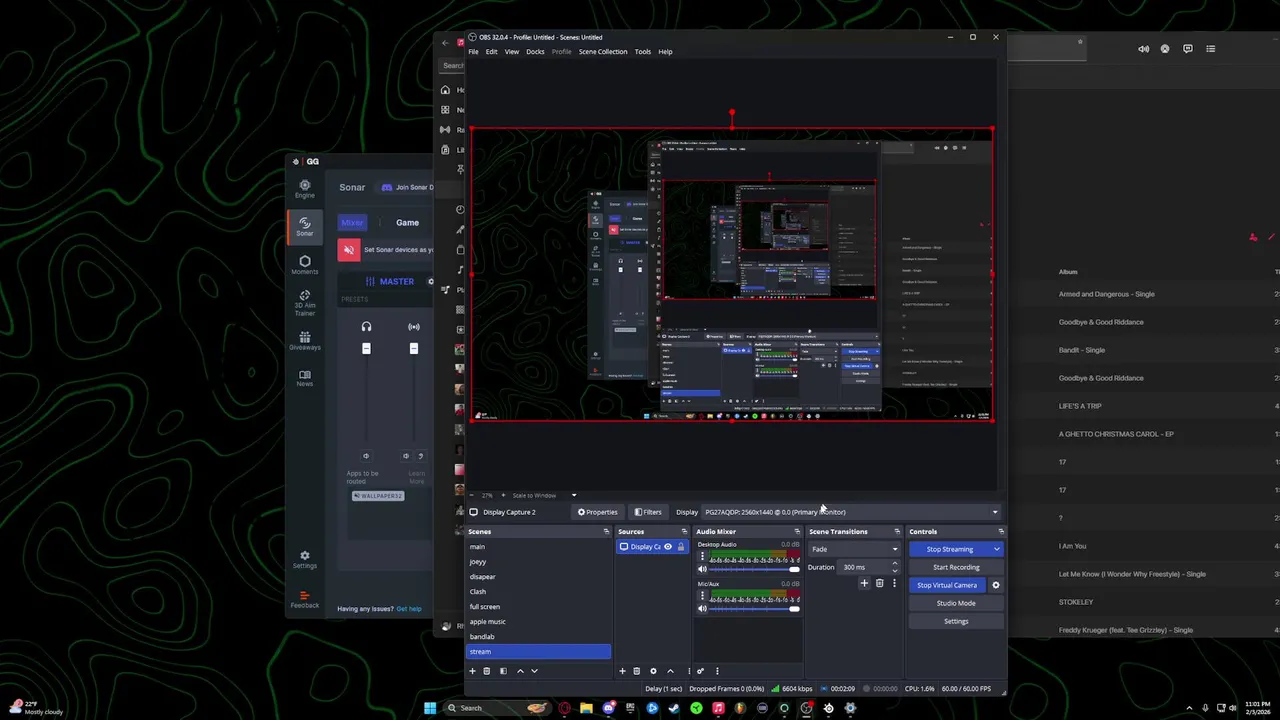Open Settings in the SteelSeries GG sidebar

[305, 560]
